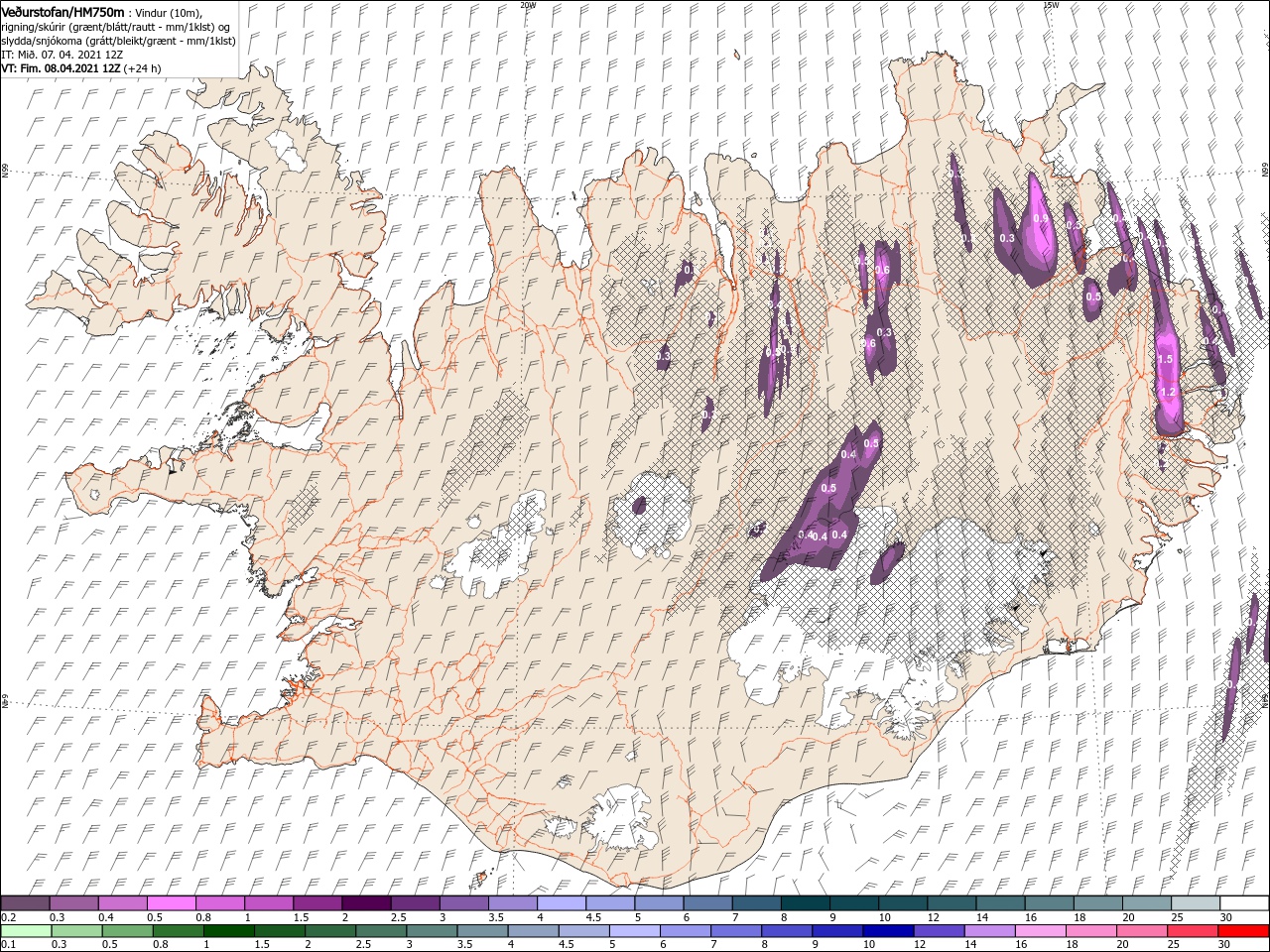The width and height of the screenshot is (1270, 952).
Task: Click the bottom-row dark green swatch between 1 and 1.5
Action: coord(228,931)
